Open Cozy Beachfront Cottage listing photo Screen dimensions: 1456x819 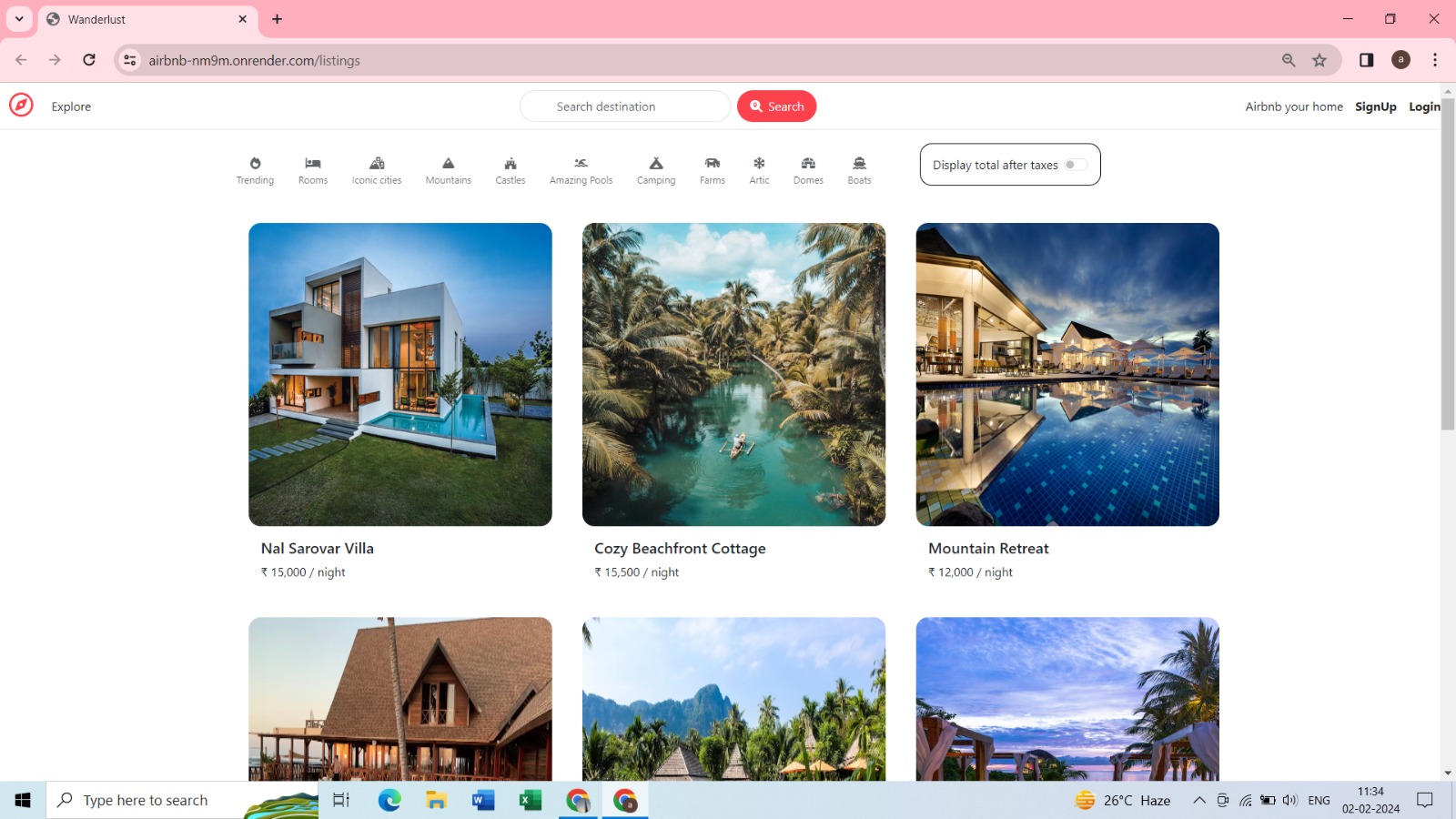pyautogui.click(x=733, y=374)
